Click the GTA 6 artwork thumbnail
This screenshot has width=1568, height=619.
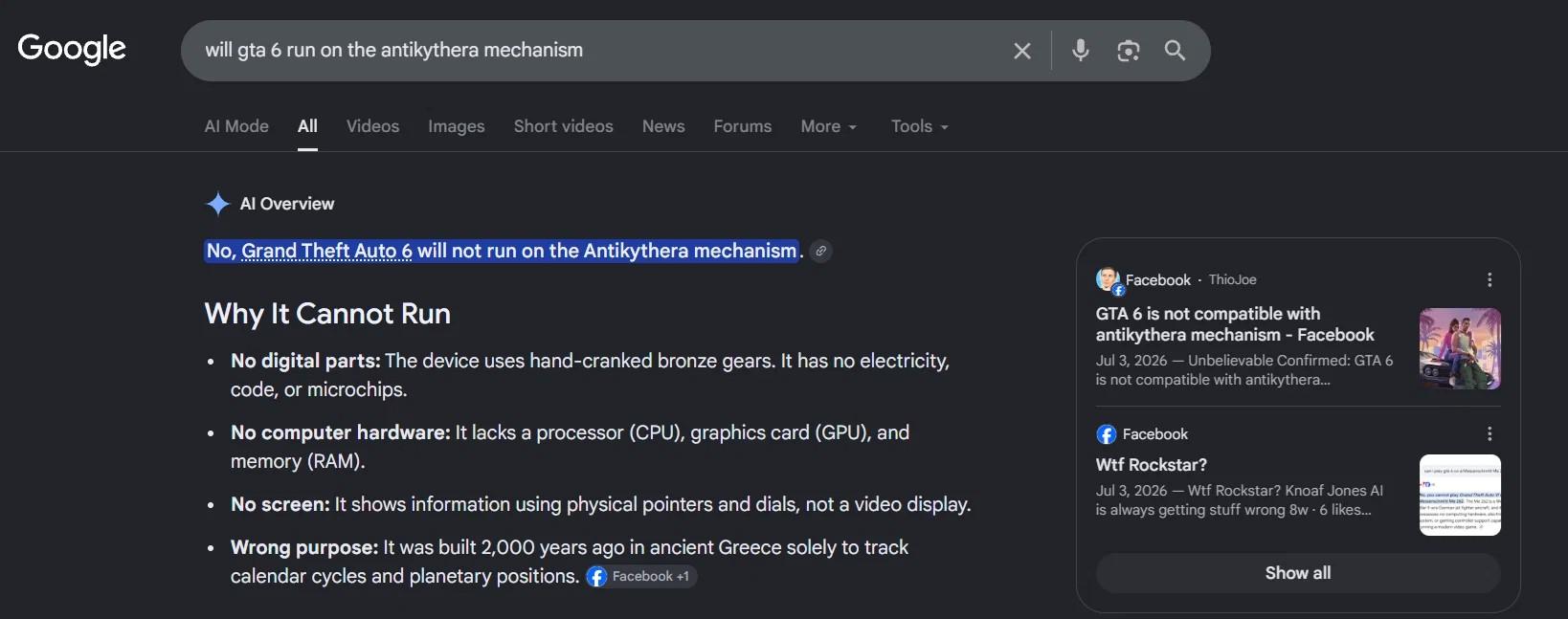point(1460,348)
